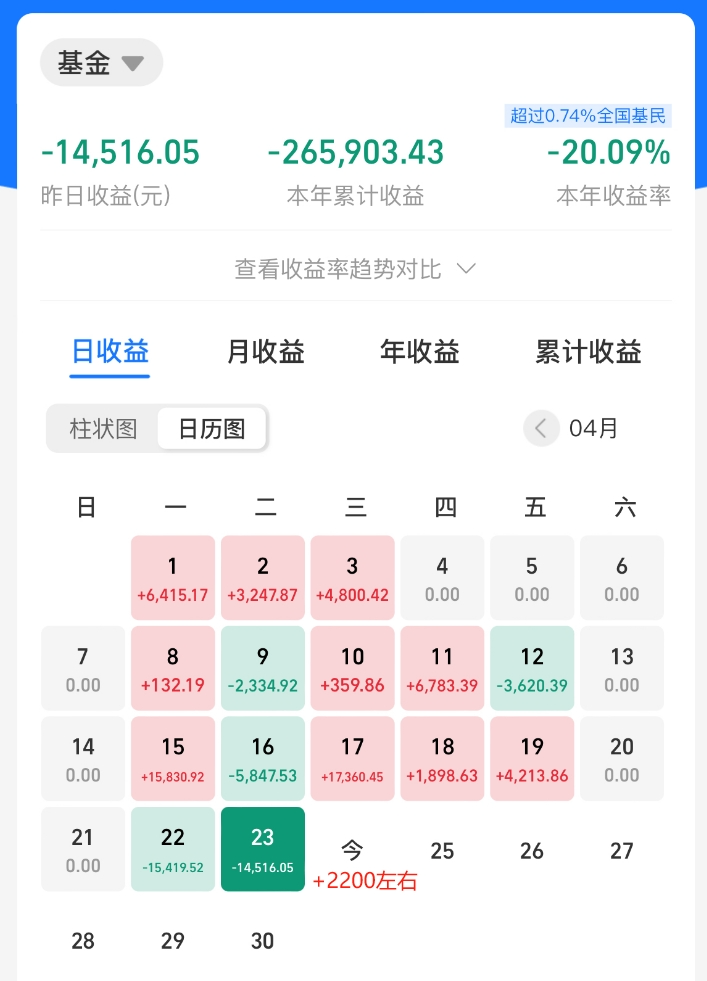
Task: Switch to 累计收益 tab
Action: [588, 352]
